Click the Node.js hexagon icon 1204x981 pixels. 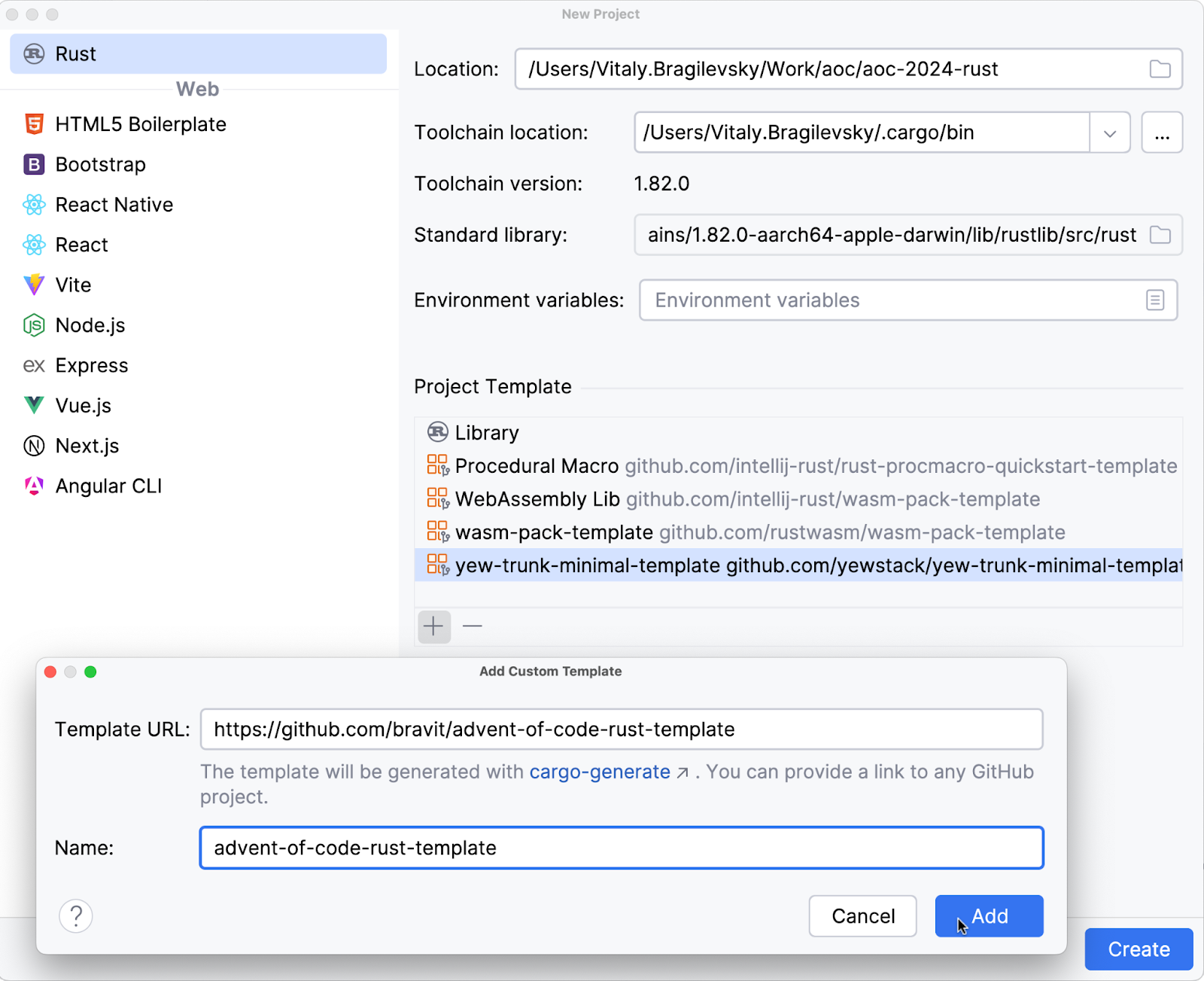(x=34, y=325)
